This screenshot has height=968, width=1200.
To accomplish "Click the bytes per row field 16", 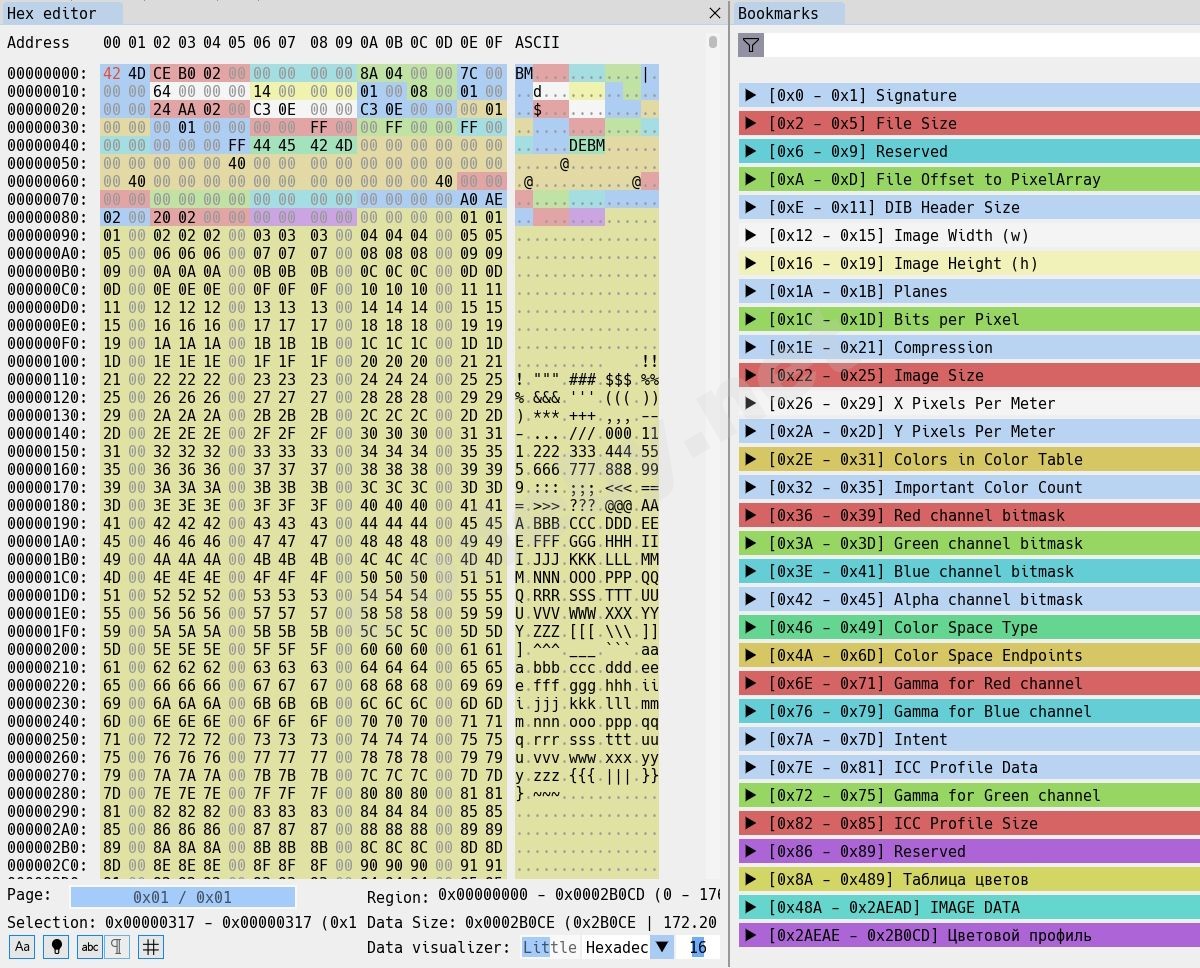I will coord(698,947).
